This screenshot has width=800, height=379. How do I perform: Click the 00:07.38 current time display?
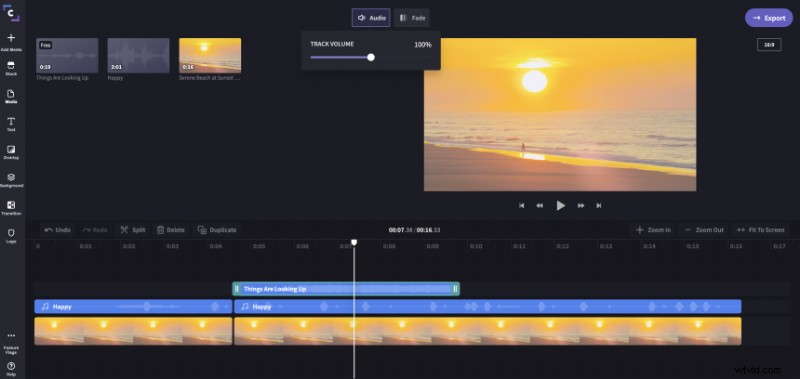pyautogui.click(x=400, y=230)
